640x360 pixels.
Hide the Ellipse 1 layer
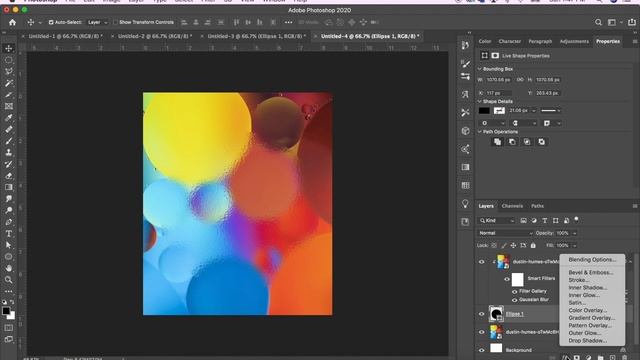481,314
